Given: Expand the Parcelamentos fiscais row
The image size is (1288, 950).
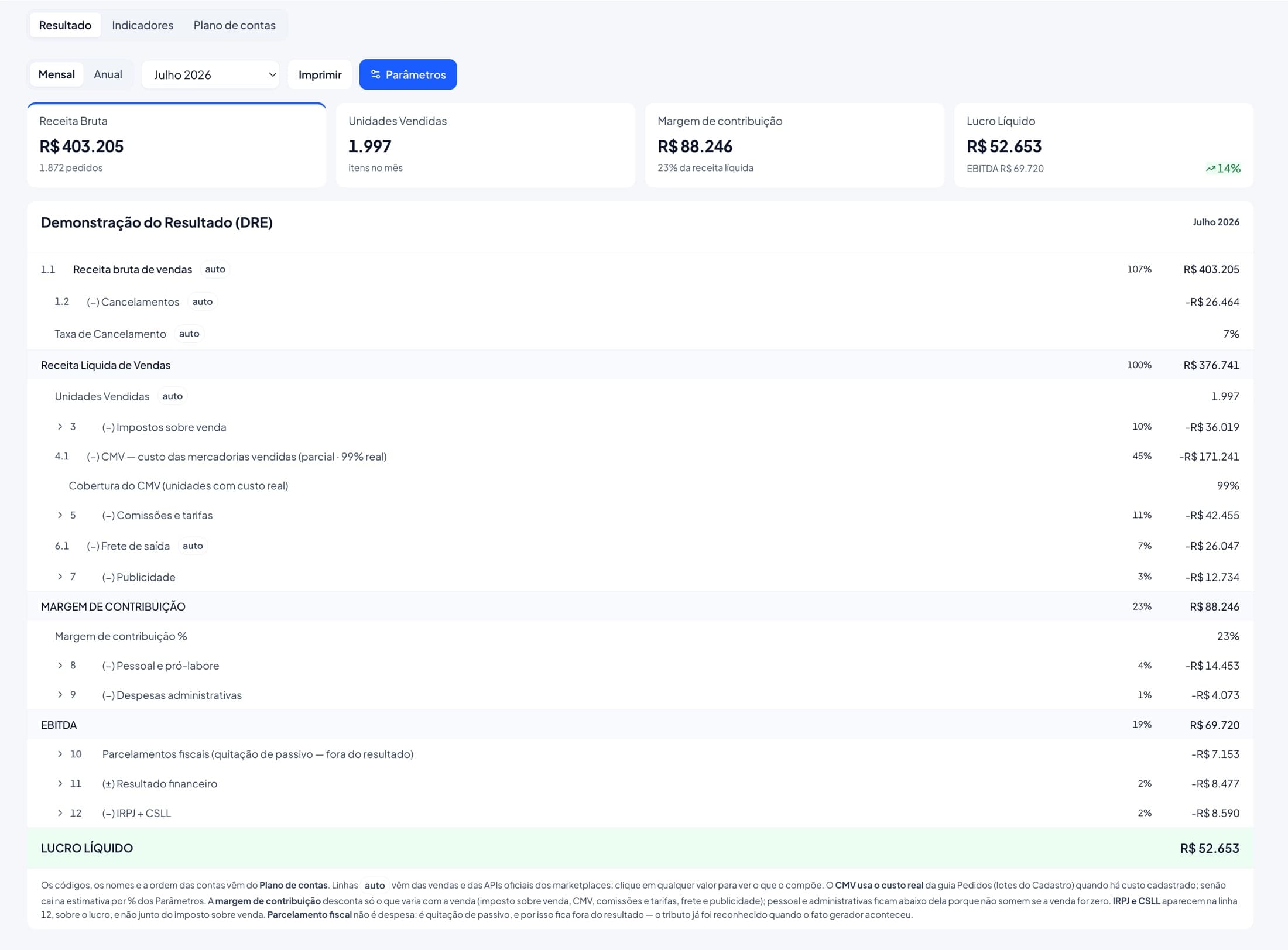Looking at the screenshot, I should (x=60, y=754).
